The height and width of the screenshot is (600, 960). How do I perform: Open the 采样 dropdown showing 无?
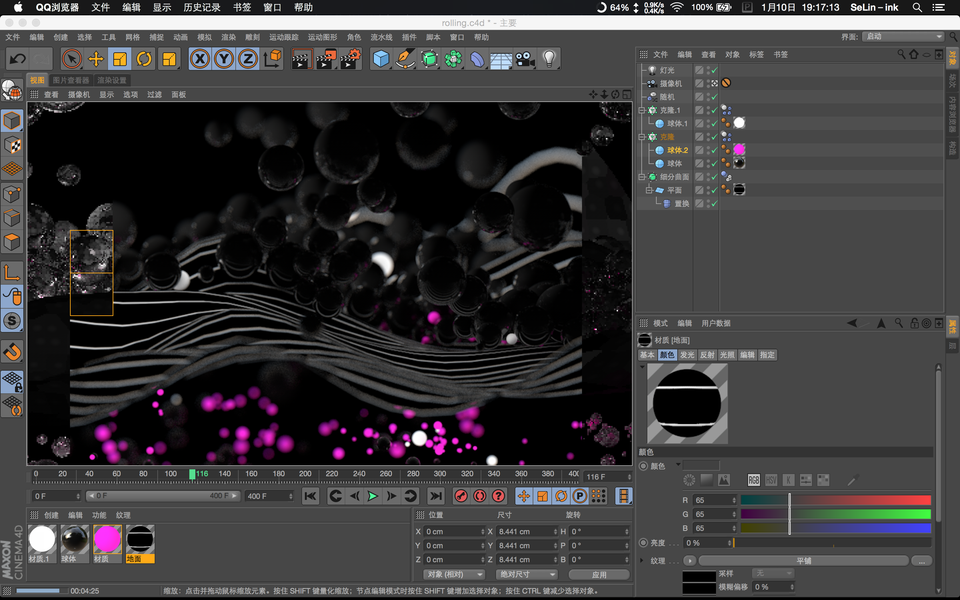click(x=773, y=573)
